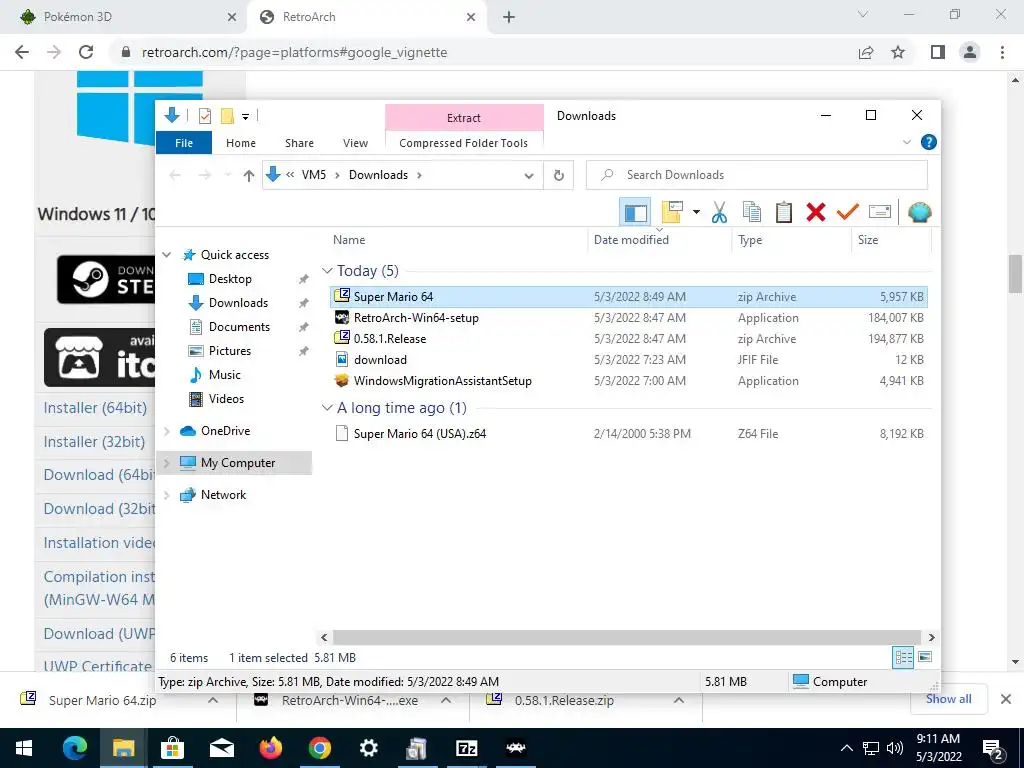The width and height of the screenshot is (1024, 768).
Task: Expand the Network tree node
Action: coord(167,495)
